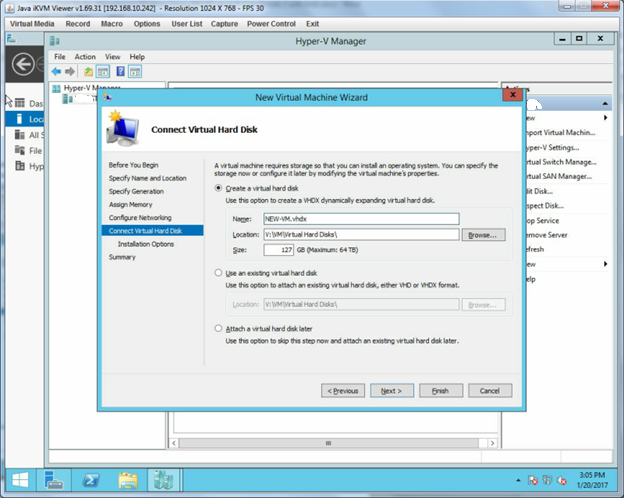Open the Capture menu in iKVM Viewer
This screenshot has width=624, height=498.
[224, 24]
